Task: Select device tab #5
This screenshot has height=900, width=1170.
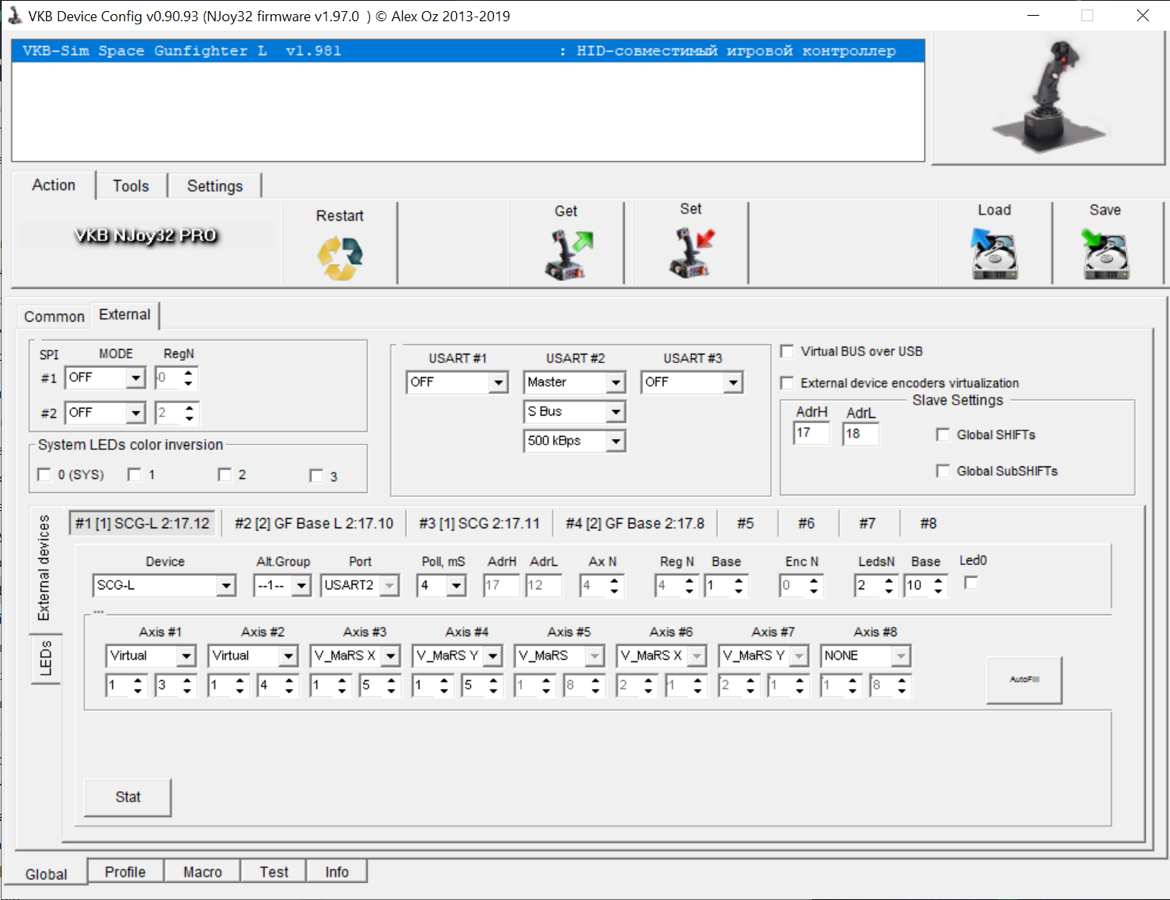Action: coord(745,523)
